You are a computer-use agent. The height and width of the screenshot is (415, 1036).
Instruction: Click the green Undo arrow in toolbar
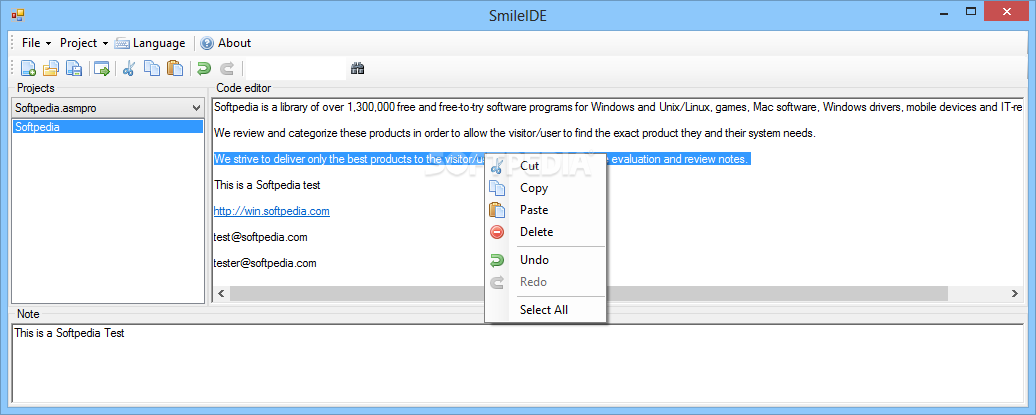tap(204, 68)
